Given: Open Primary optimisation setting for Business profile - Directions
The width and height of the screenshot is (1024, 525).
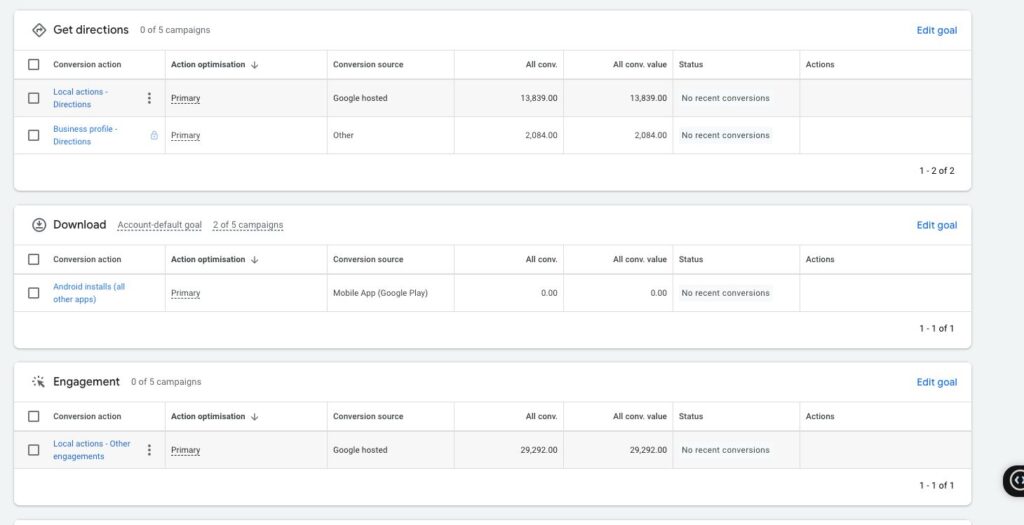Looking at the screenshot, I should 185,135.
